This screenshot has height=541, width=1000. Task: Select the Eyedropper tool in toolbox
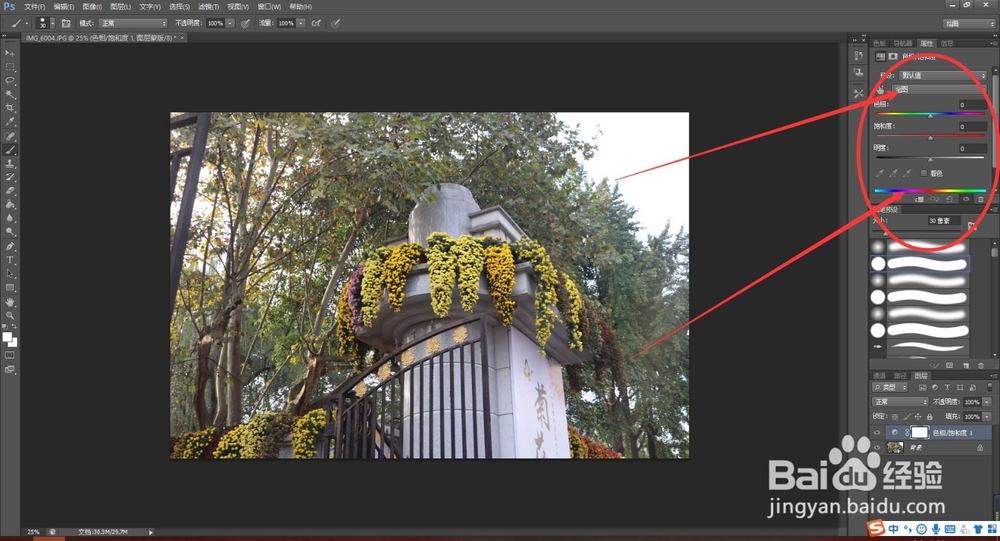tap(10, 122)
